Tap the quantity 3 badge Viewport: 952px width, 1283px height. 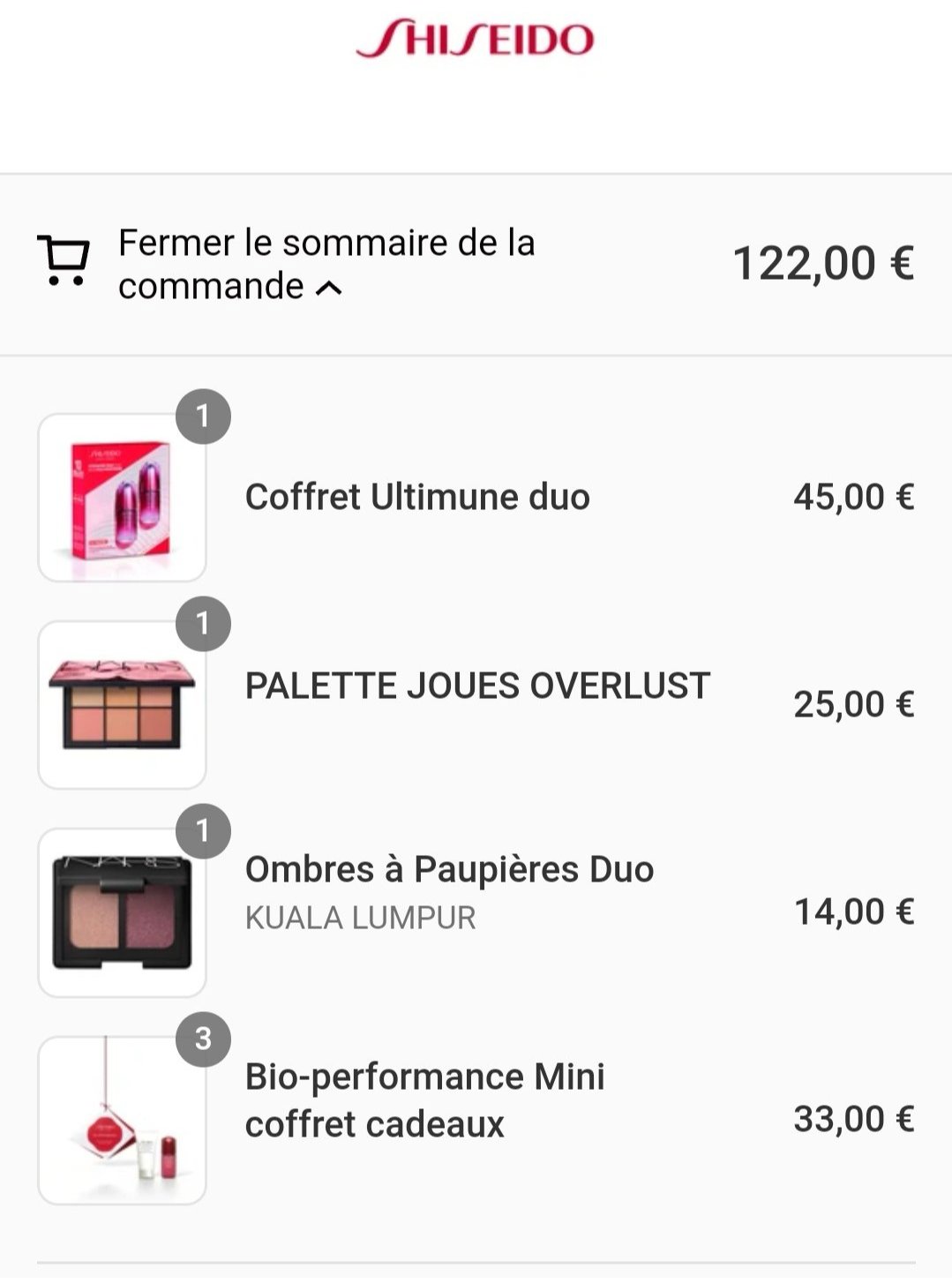tap(203, 1039)
